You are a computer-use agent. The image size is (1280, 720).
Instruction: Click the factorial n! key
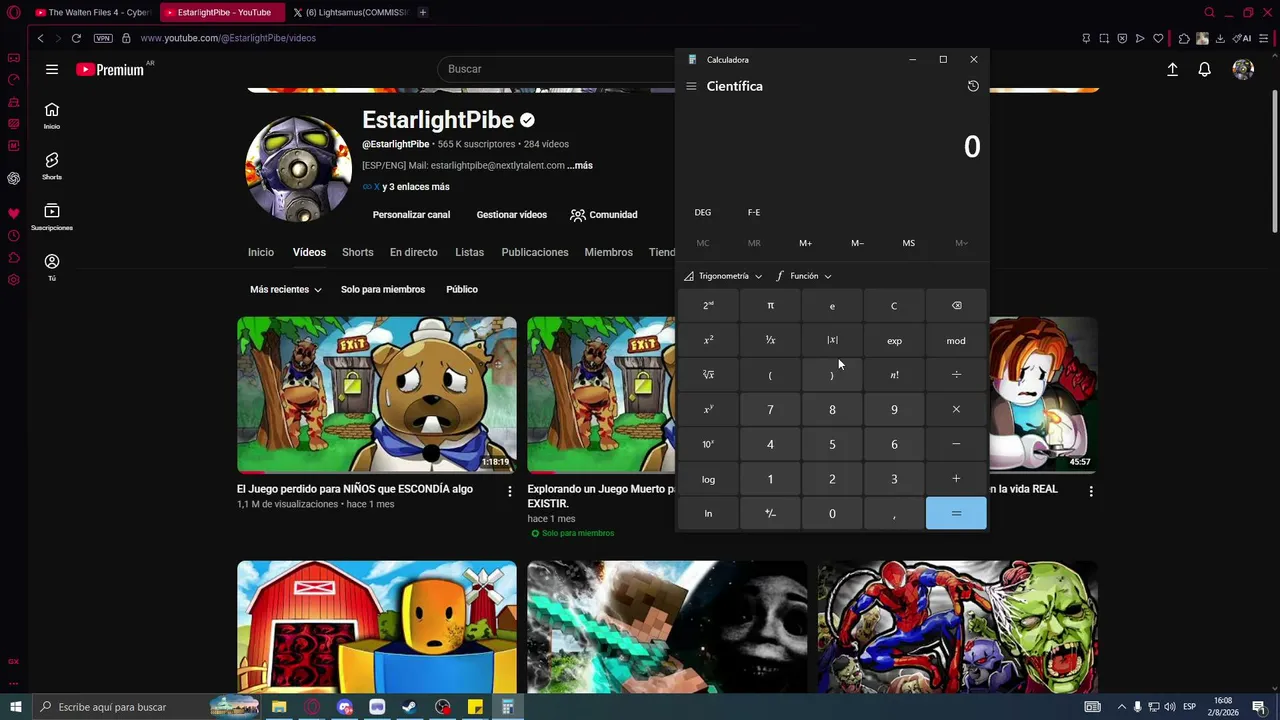coord(894,375)
